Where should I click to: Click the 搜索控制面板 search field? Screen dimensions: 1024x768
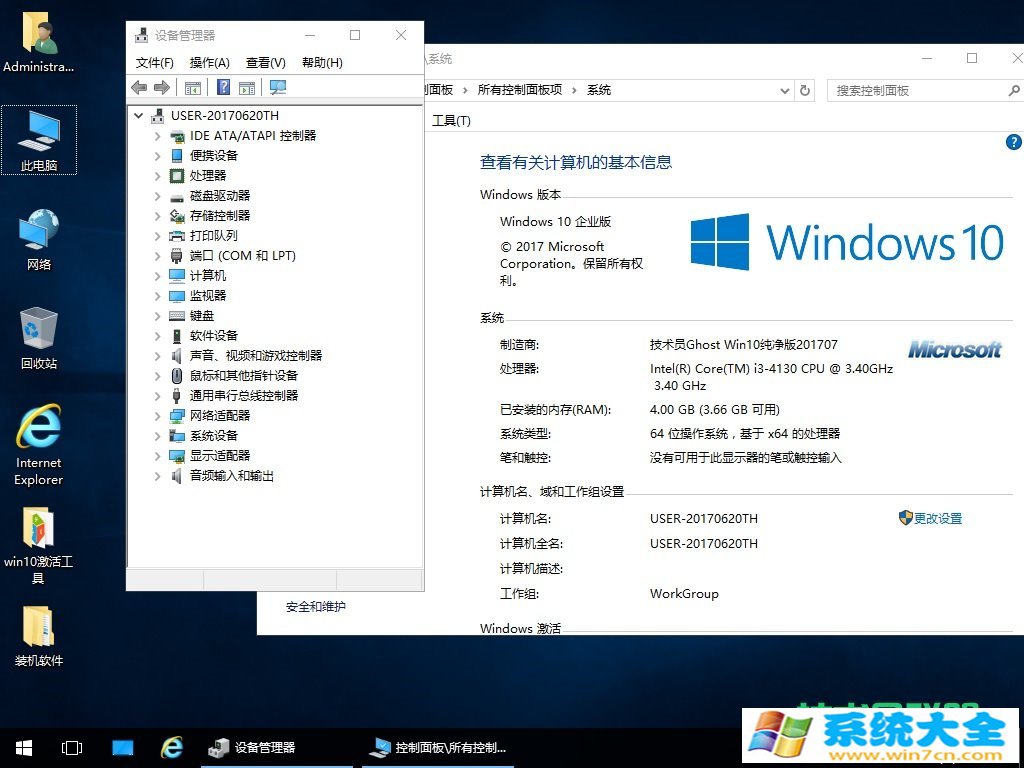pos(915,90)
